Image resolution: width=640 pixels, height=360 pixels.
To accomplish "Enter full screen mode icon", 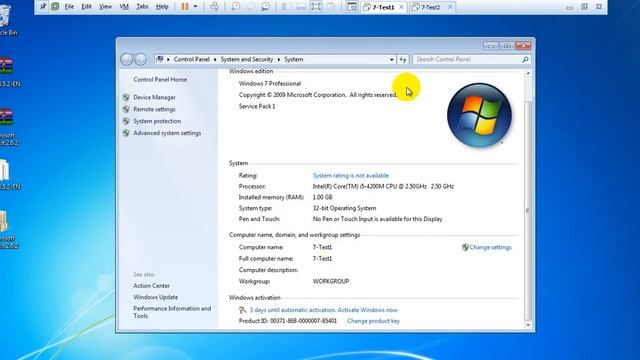I will 316,7.
